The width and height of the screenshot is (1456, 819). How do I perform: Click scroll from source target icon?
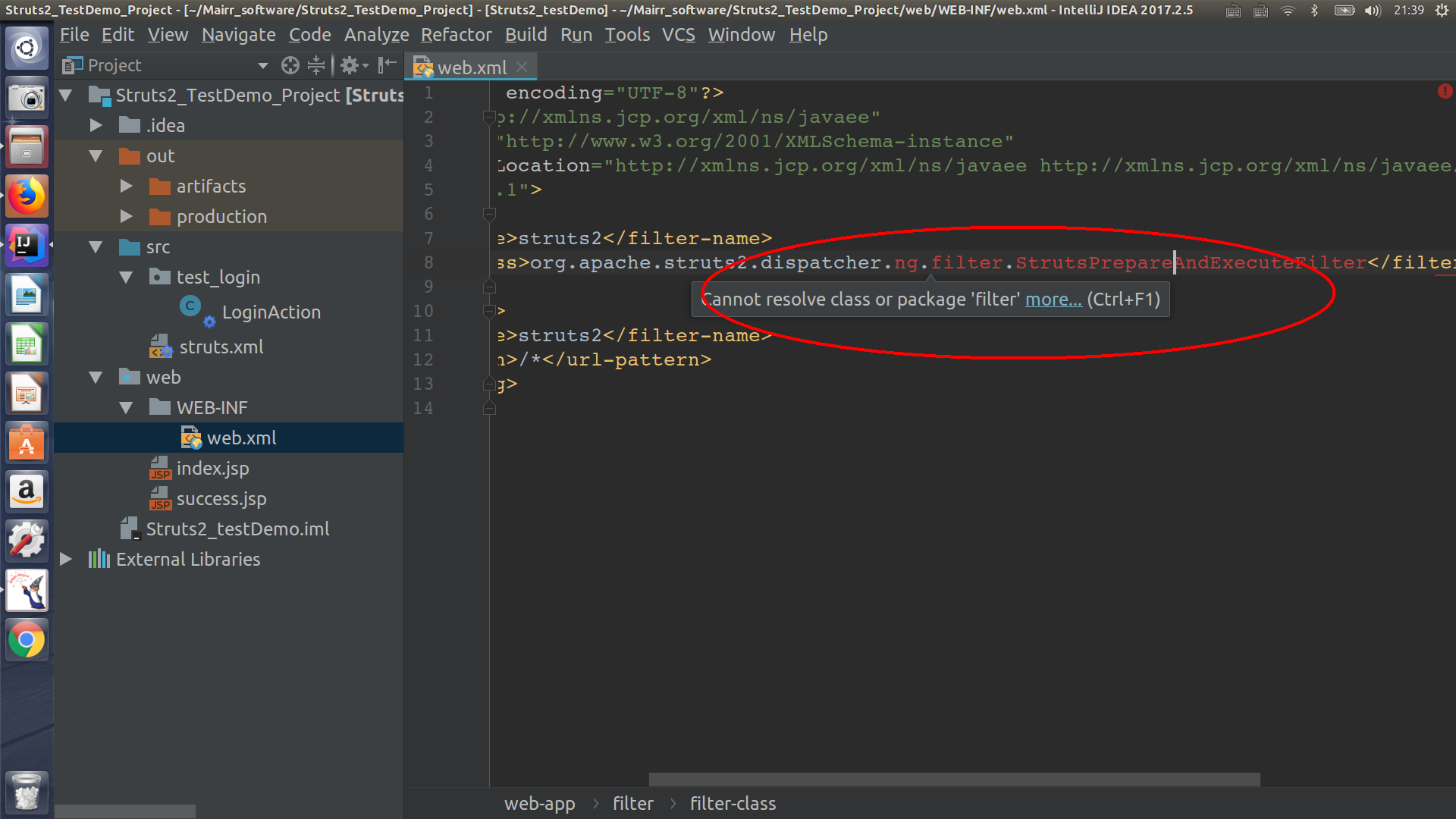click(290, 66)
